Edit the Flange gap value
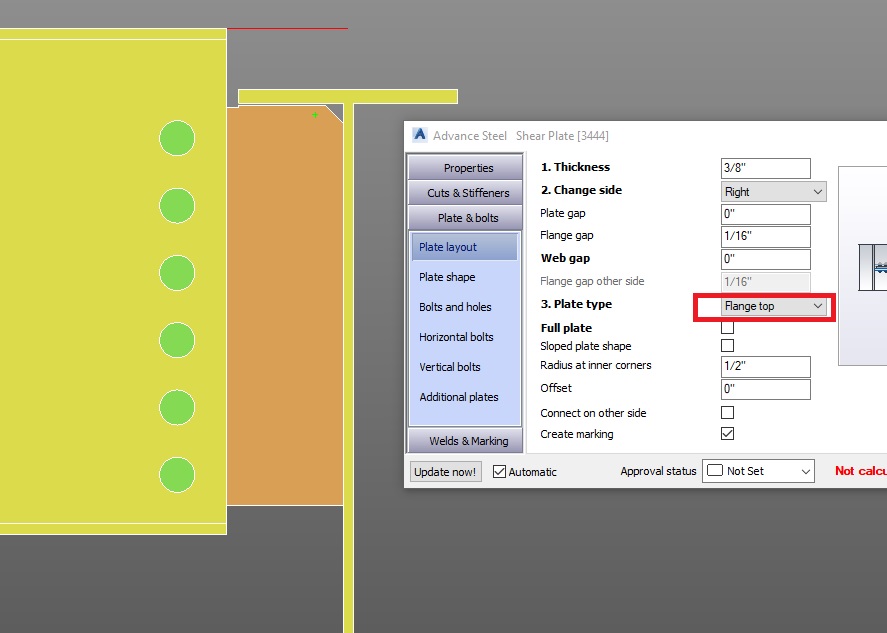 [765, 236]
